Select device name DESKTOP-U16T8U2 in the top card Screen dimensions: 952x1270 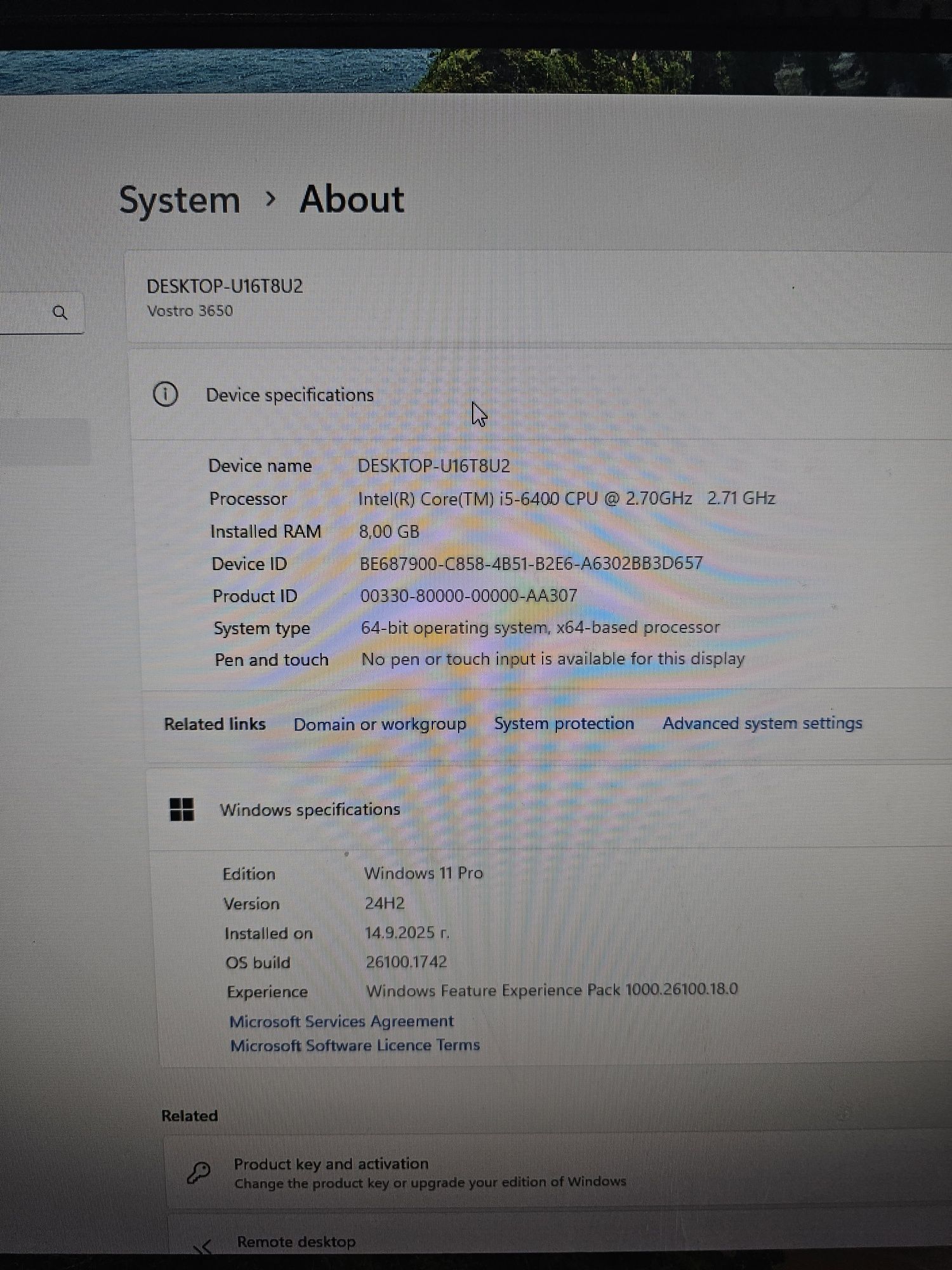[x=225, y=286]
